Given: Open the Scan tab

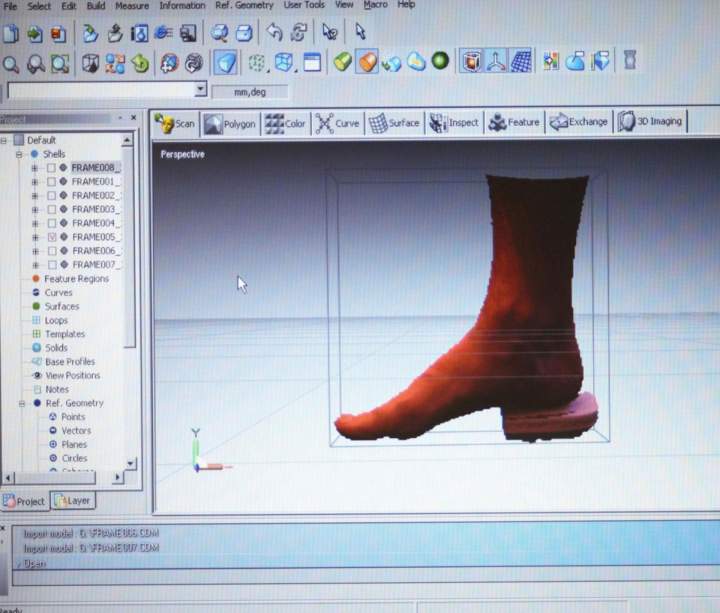Looking at the screenshot, I should pos(175,124).
